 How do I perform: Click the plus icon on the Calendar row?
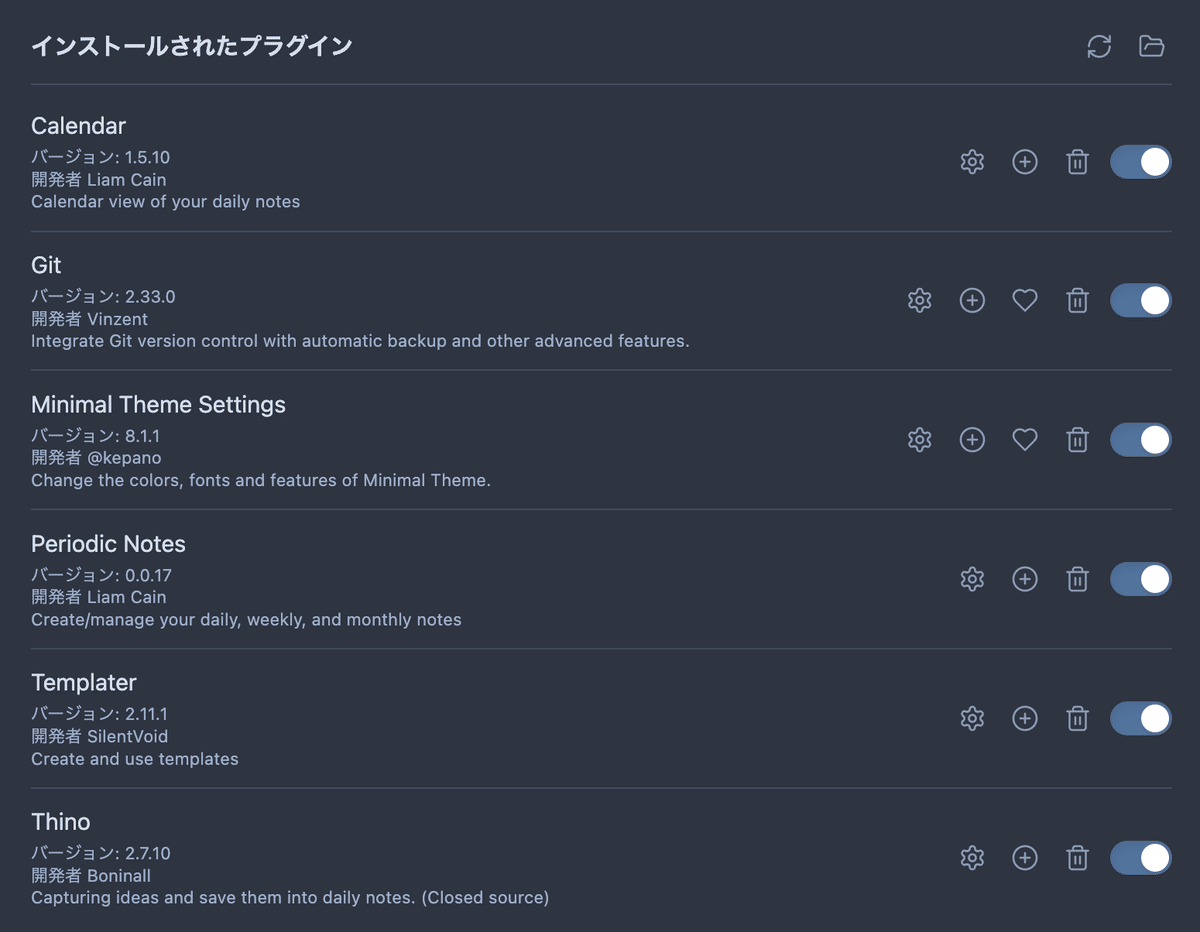[1024, 161]
